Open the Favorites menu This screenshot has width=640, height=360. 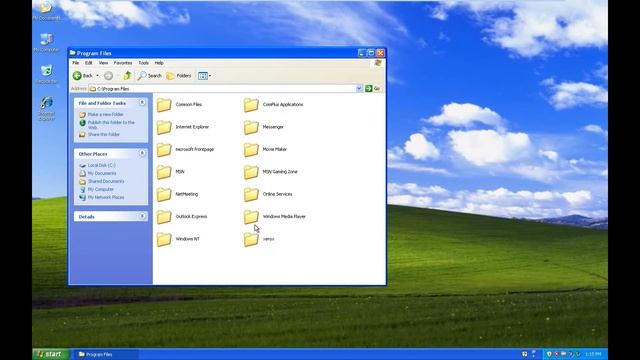pyautogui.click(x=123, y=63)
